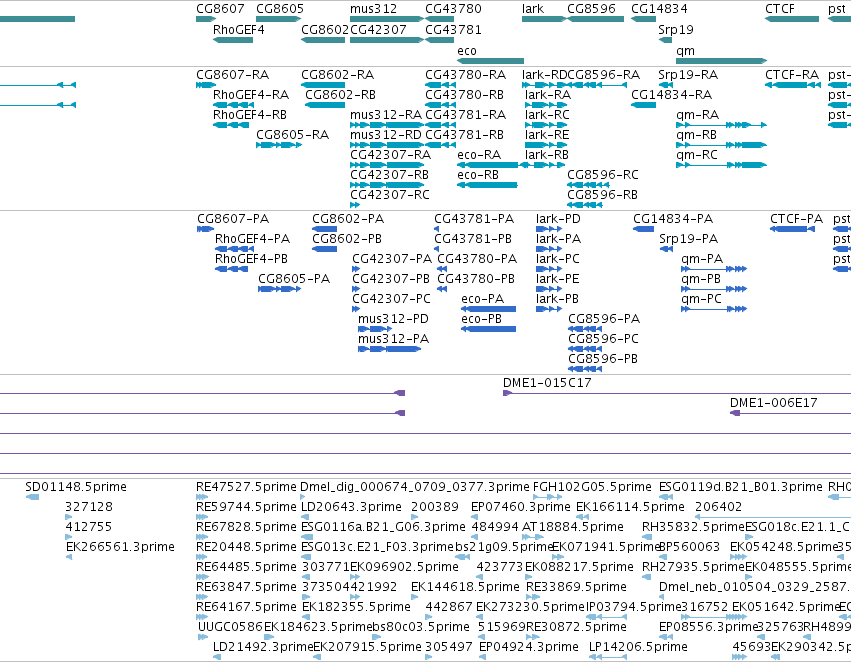
Task: Click the CG8607-RA transcript label
Action: pos(232,74)
